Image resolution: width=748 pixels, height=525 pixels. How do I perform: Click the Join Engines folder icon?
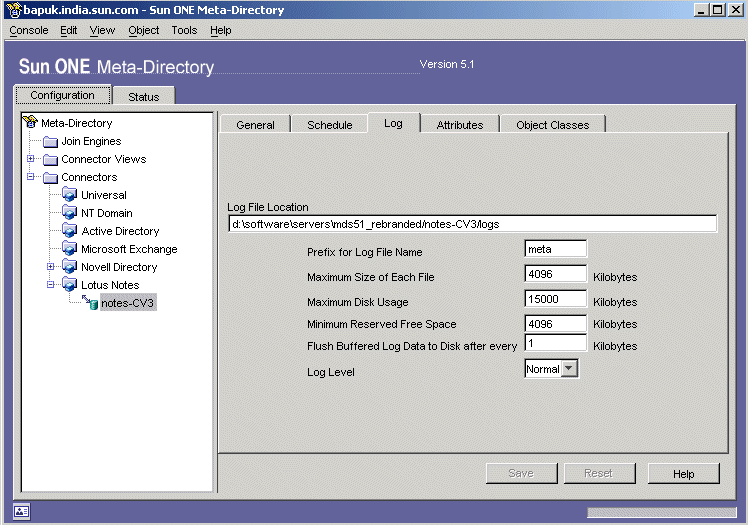[x=50, y=142]
